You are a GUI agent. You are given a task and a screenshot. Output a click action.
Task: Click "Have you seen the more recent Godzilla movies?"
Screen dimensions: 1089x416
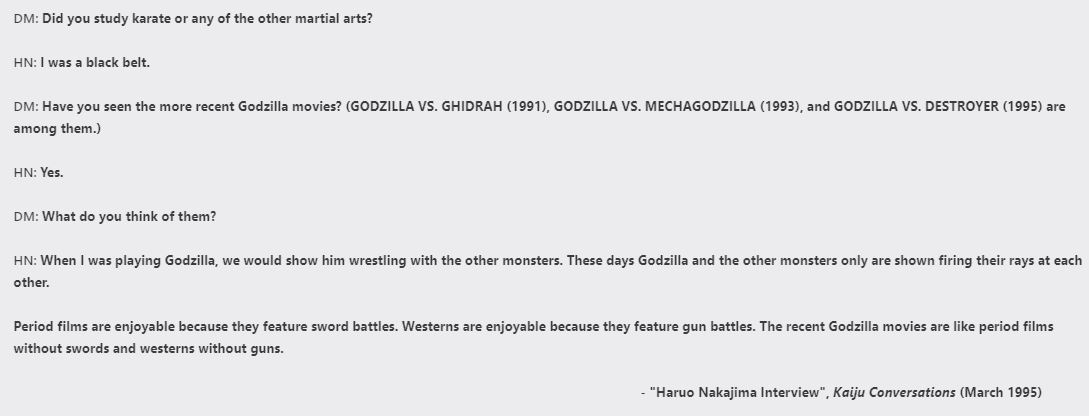(192, 106)
